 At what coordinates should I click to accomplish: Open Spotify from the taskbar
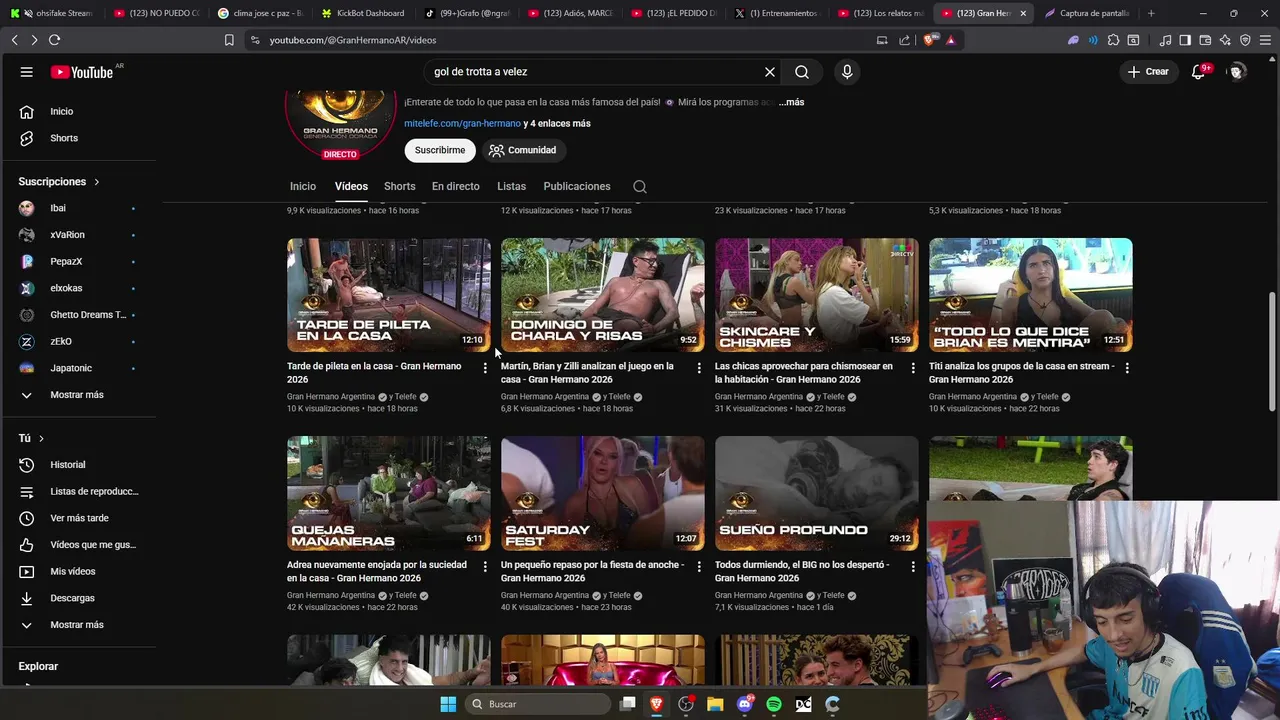click(774, 704)
